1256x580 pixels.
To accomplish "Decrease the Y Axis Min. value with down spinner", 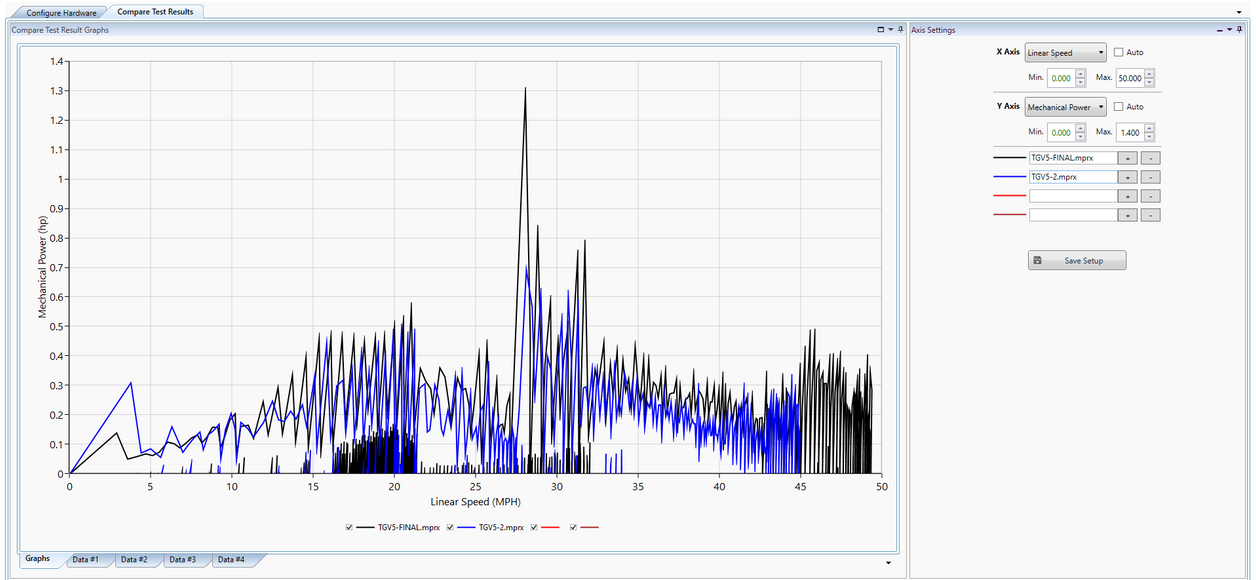I will (x=1080, y=136).
